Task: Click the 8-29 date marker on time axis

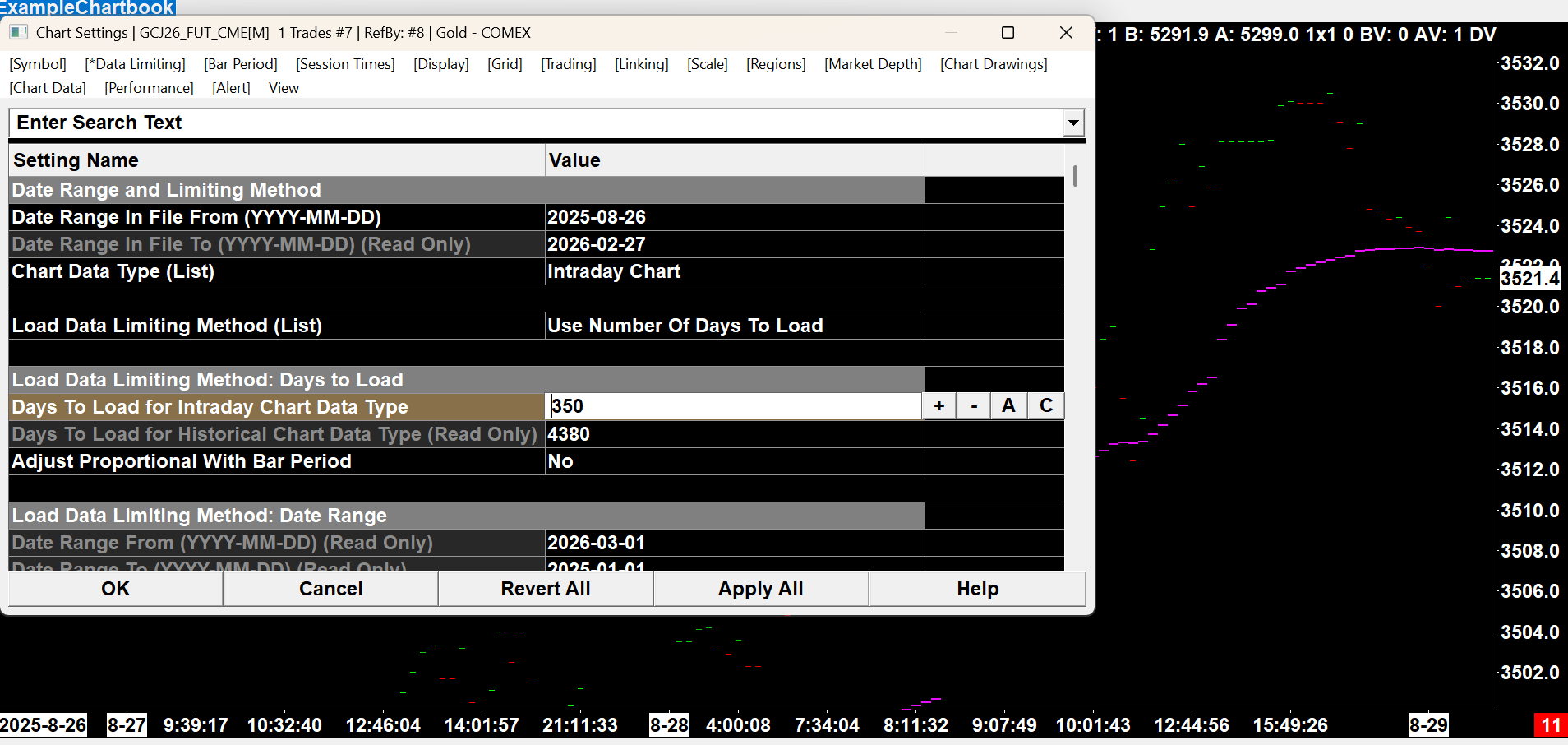Action: (x=1428, y=725)
